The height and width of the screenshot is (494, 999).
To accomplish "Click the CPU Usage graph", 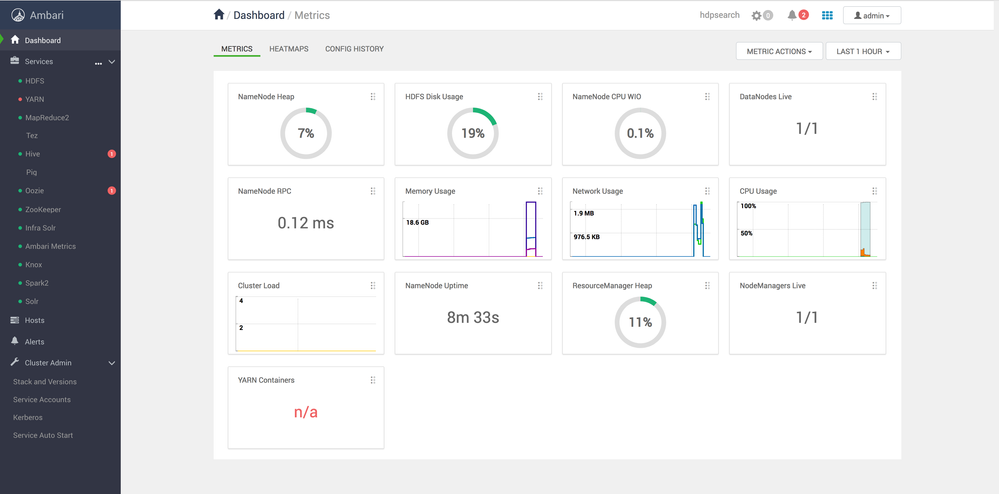I will pyautogui.click(x=807, y=229).
